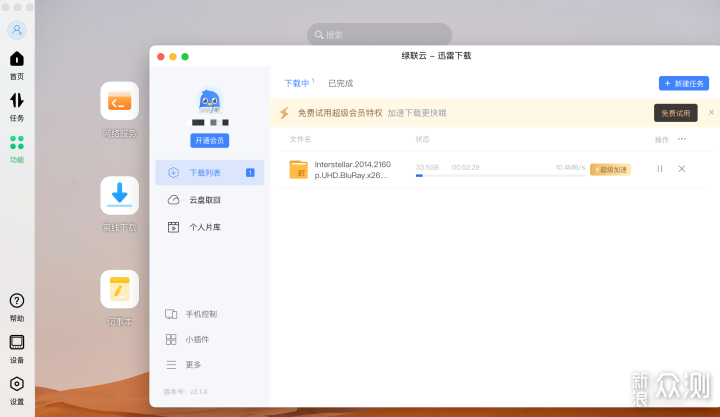Click the 文件名 column header
This screenshot has width=720, height=417.
pos(300,139)
